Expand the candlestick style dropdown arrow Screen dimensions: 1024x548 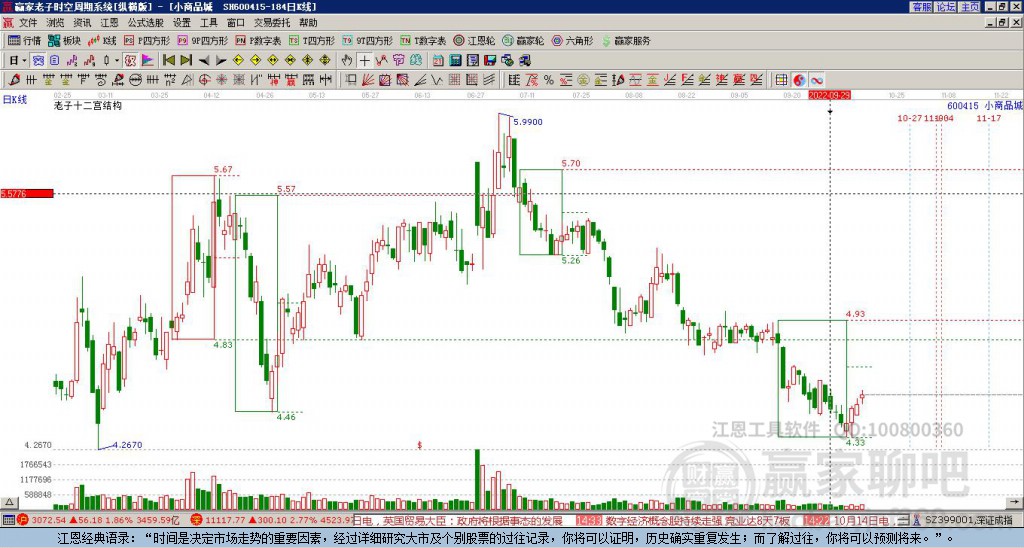(117, 61)
